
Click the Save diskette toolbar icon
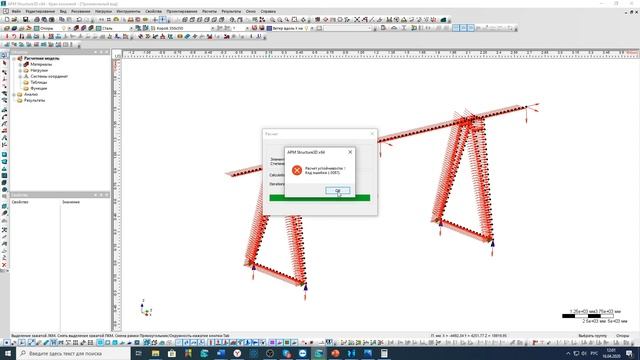[x=25, y=20]
